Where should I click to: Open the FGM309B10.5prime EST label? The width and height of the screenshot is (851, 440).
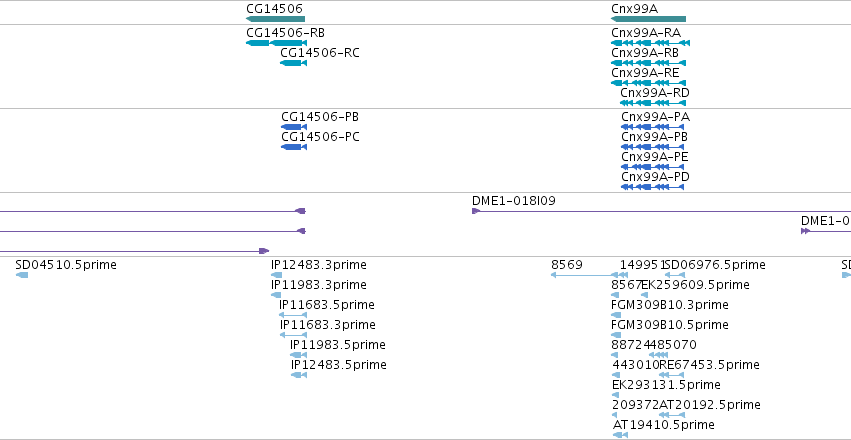point(670,325)
